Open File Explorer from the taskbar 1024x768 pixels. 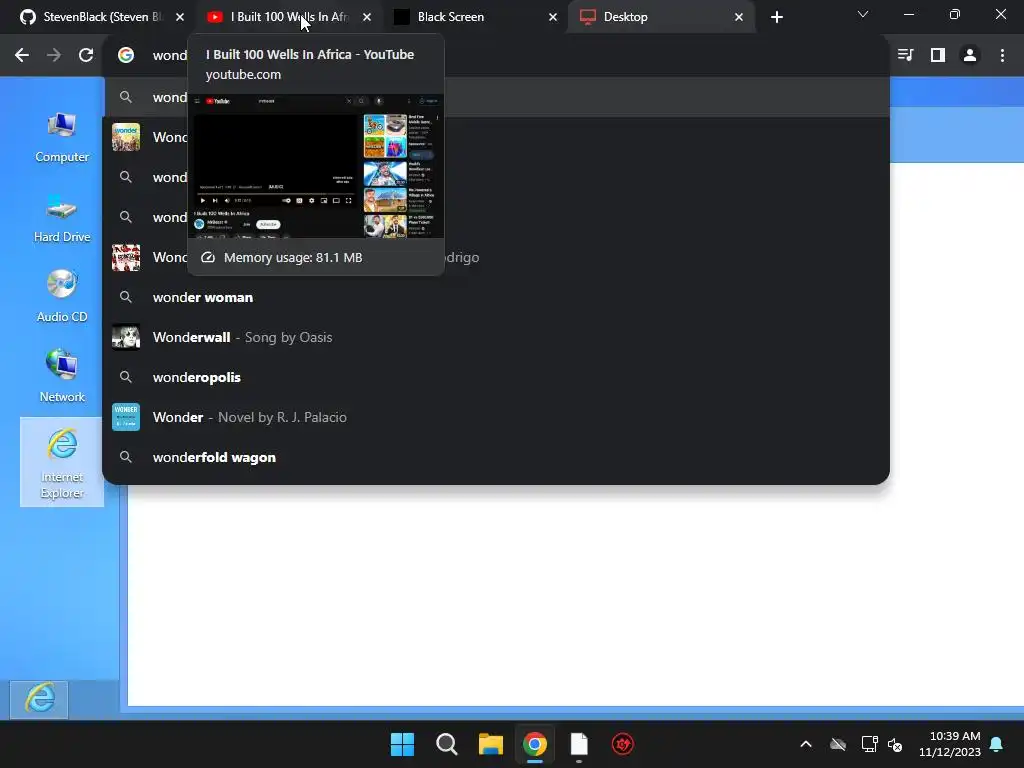pos(490,744)
